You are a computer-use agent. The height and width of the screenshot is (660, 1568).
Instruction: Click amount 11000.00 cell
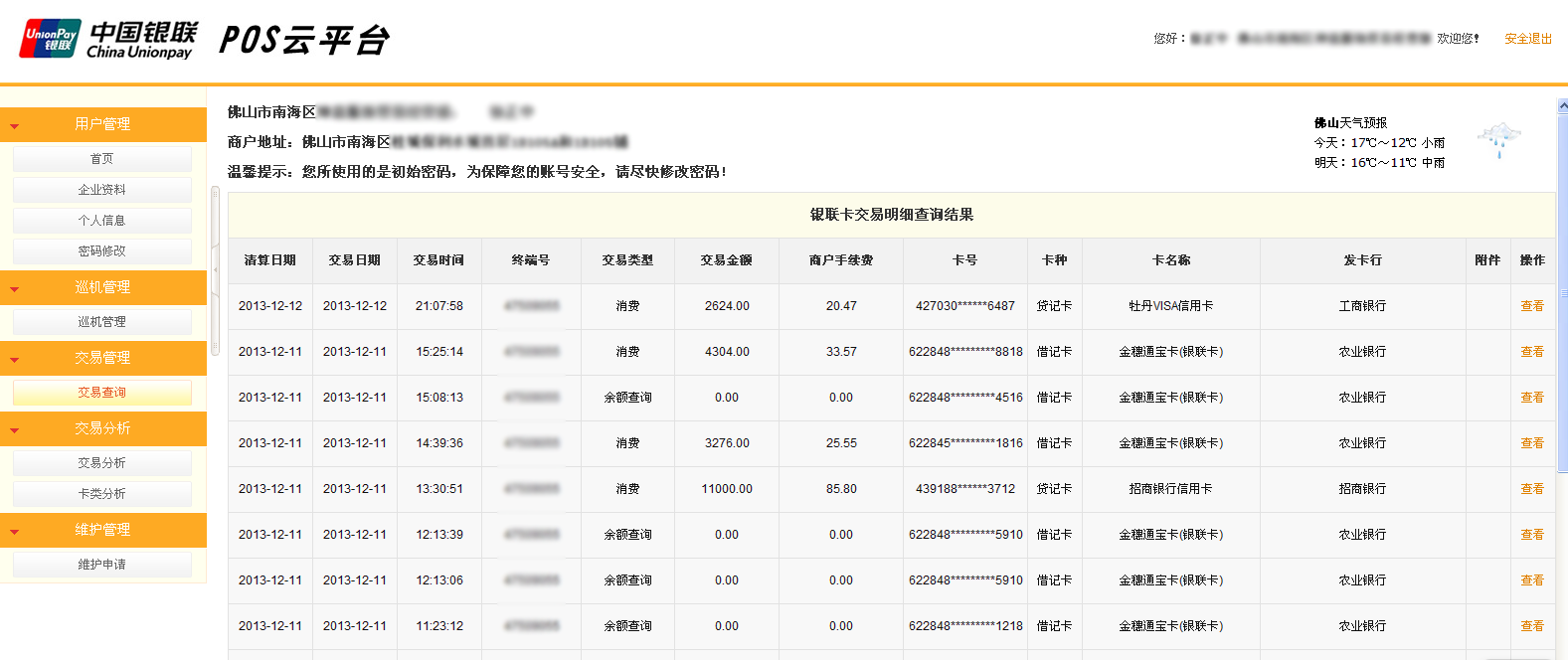(x=727, y=489)
